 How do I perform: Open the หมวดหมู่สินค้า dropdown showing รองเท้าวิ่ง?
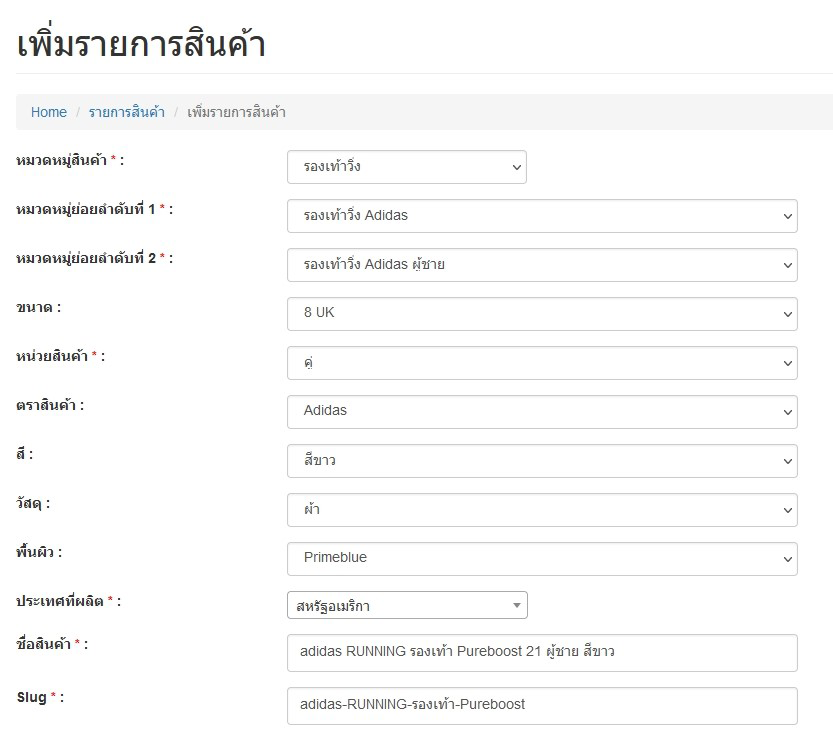[406, 167]
